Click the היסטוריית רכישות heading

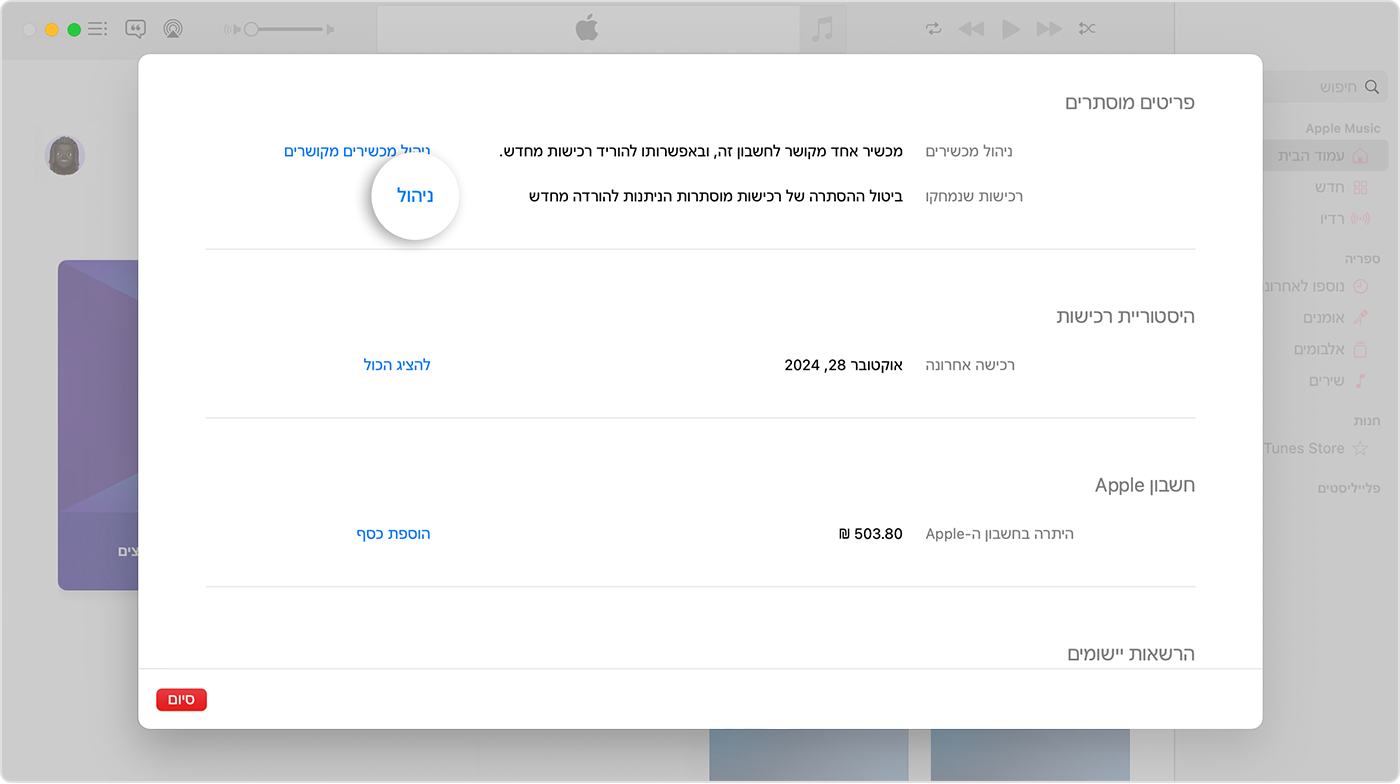click(1125, 316)
